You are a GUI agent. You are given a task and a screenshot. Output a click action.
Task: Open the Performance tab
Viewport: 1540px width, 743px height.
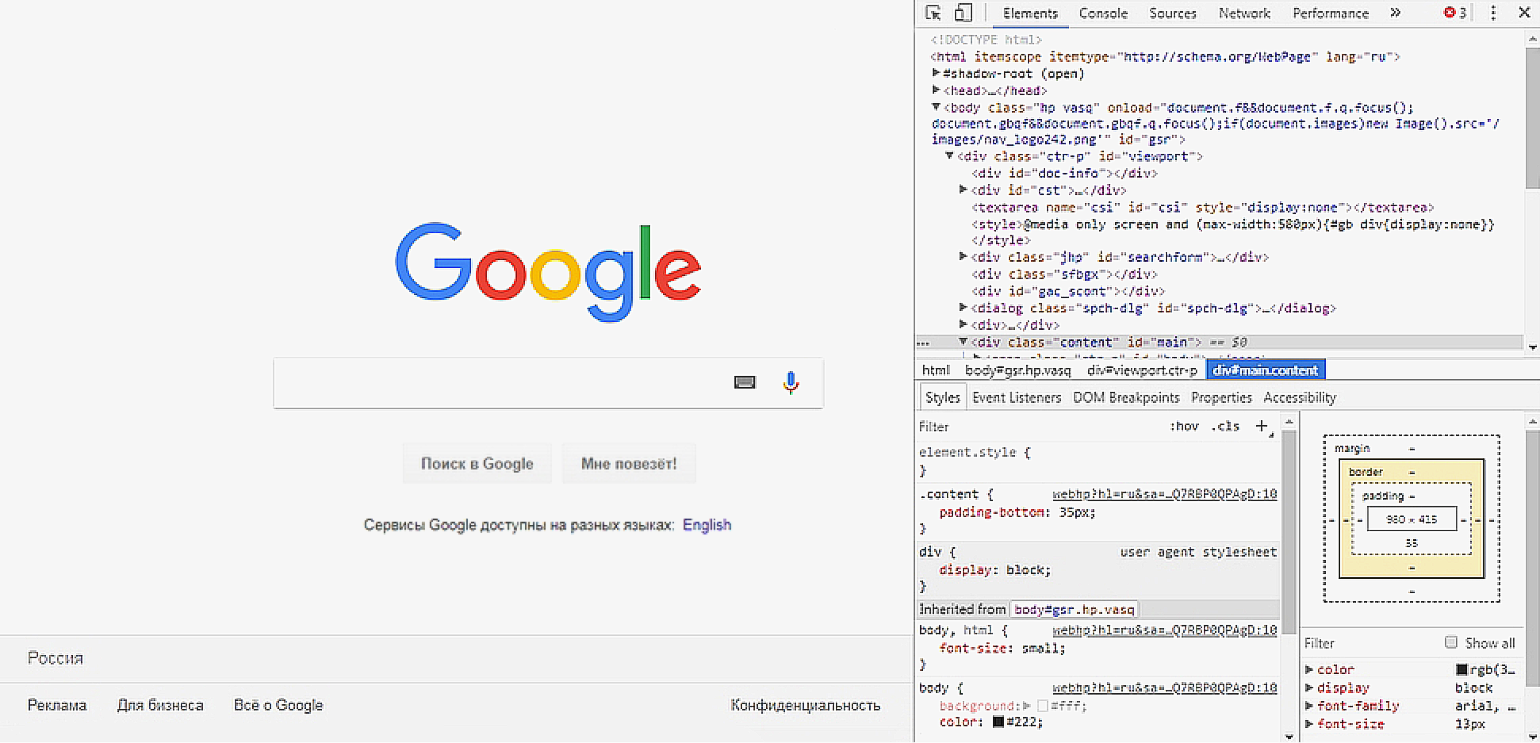1330,13
